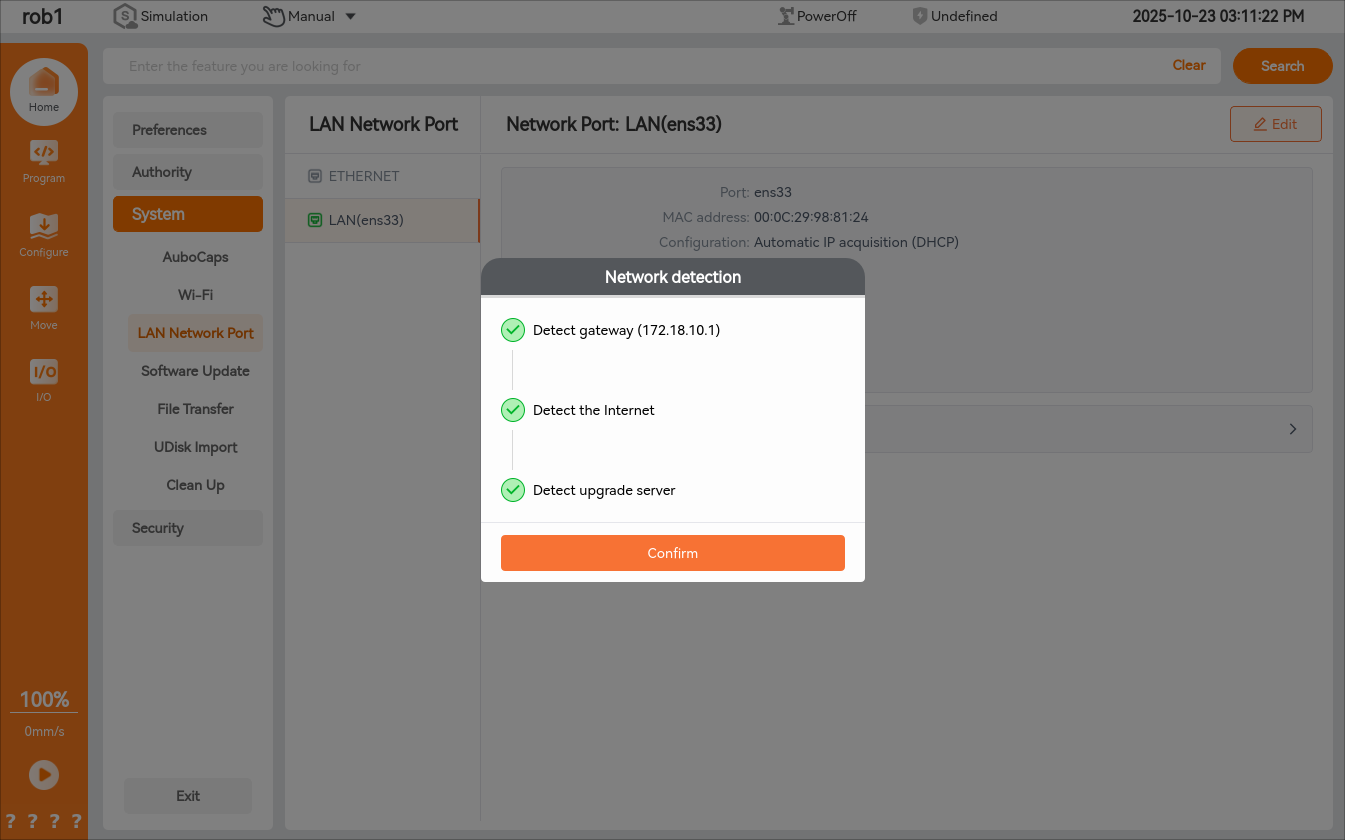Click the Simulation mode icon
The width and height of the screenshot is (1345, 840).
(x=125, y=16)
